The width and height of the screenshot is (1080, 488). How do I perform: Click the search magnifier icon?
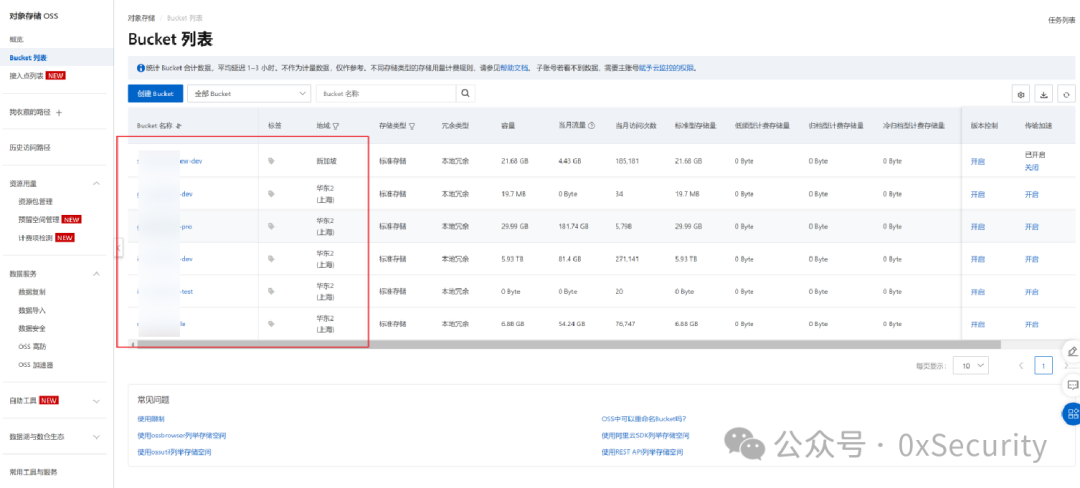pos(466,94)
